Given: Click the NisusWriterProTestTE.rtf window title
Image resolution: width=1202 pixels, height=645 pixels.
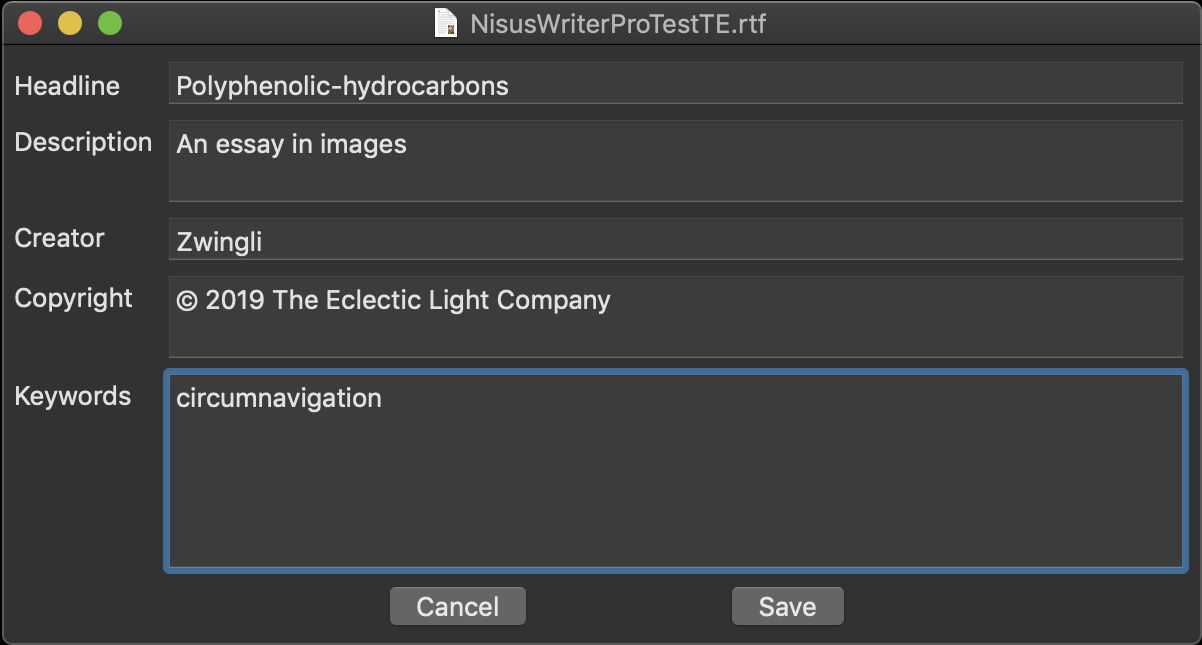Looking at the screenshot, I should point(618,23).
